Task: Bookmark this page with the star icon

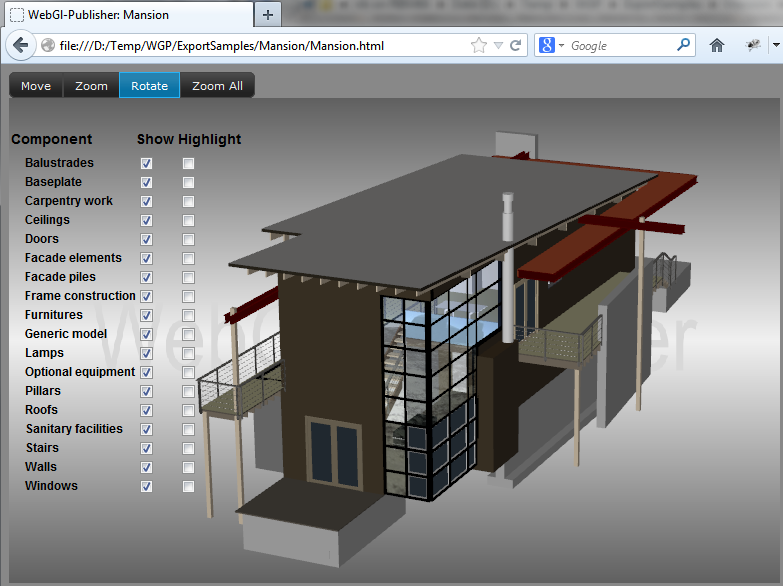Action: click(479, 46)
